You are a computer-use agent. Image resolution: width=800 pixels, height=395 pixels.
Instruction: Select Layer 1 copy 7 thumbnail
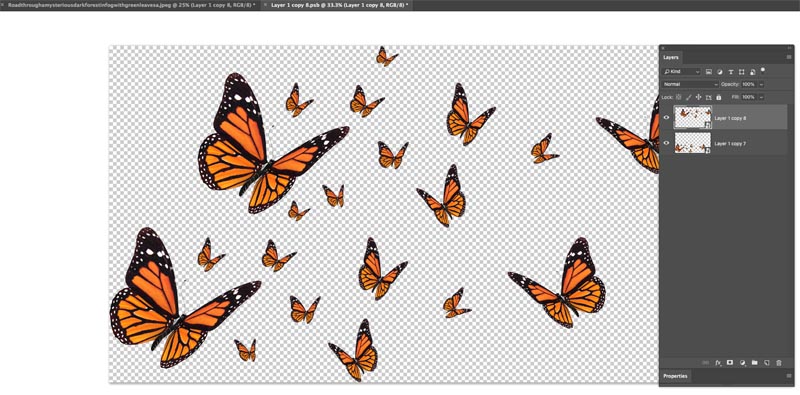692,142
